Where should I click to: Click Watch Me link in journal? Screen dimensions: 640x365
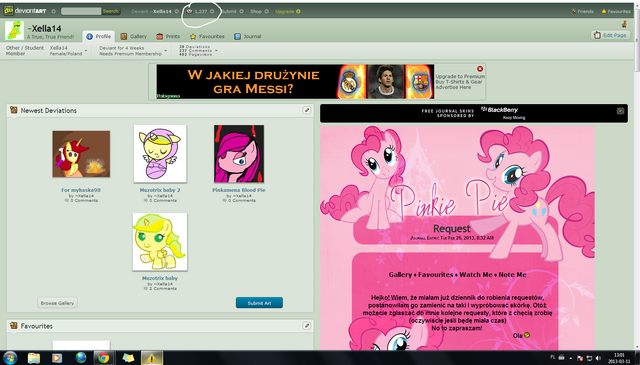[476, 275]
